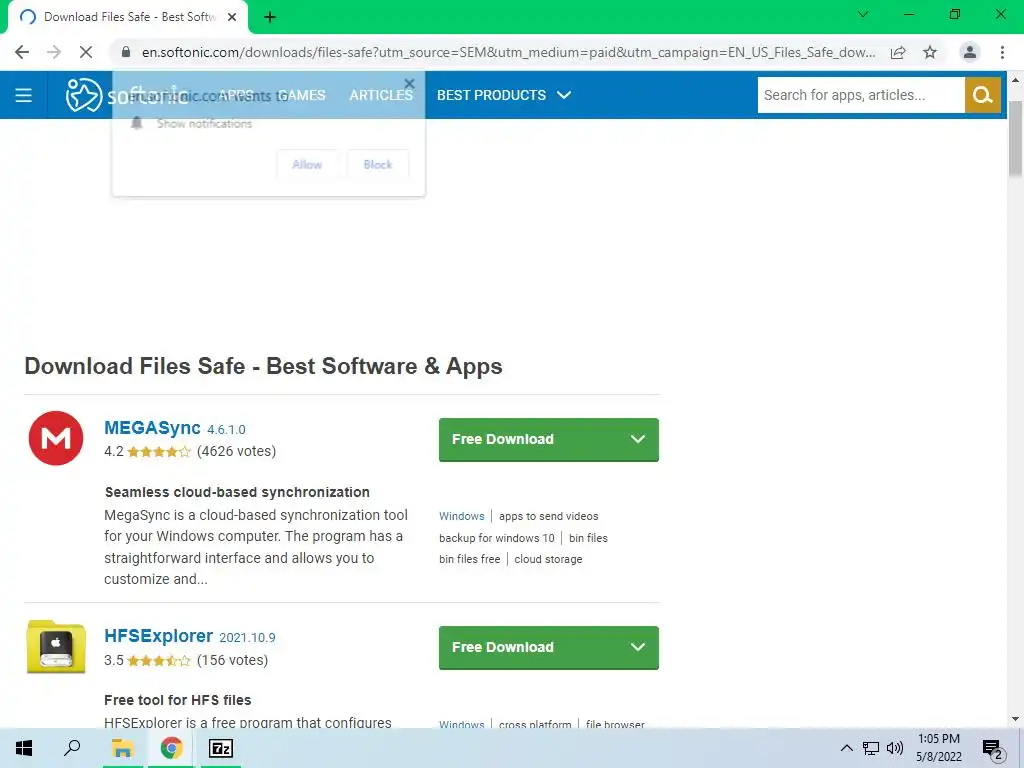Screen dimensions: 1024x768
Task: Click 'Seamless cloud-based synchronization' heading
Action: (237, 492)
